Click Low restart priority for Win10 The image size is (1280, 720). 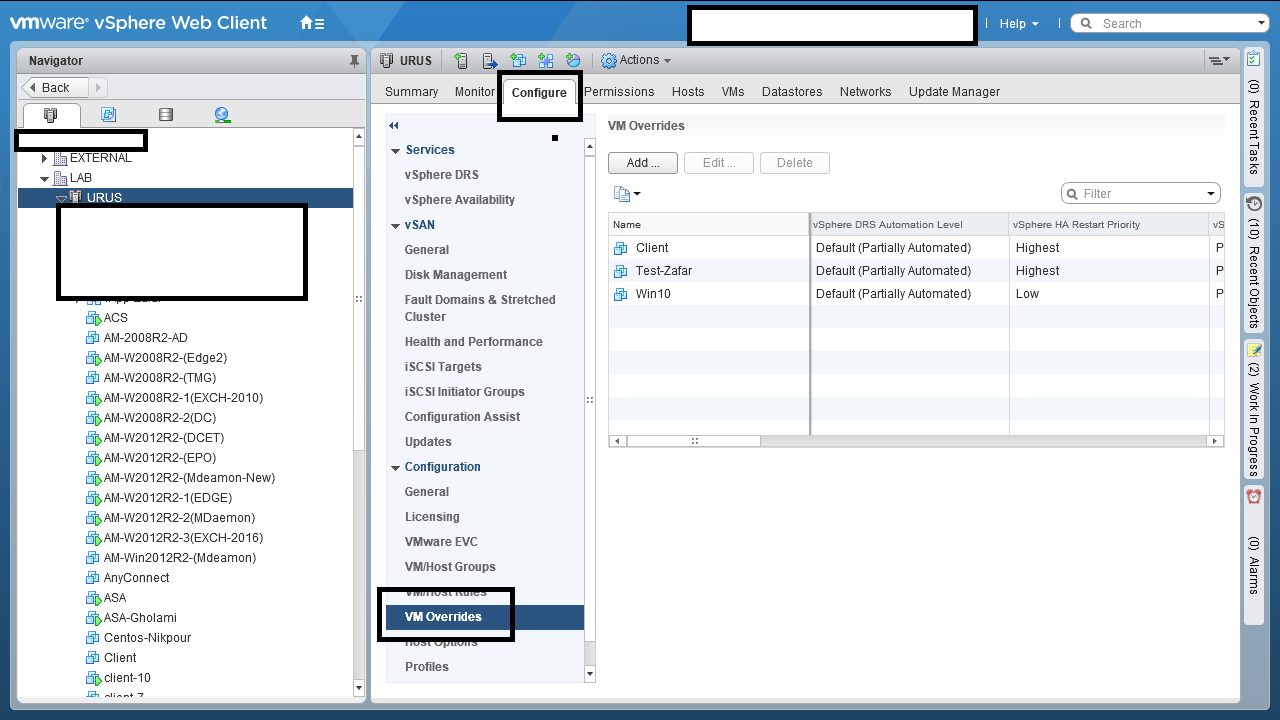(1027, 294)
